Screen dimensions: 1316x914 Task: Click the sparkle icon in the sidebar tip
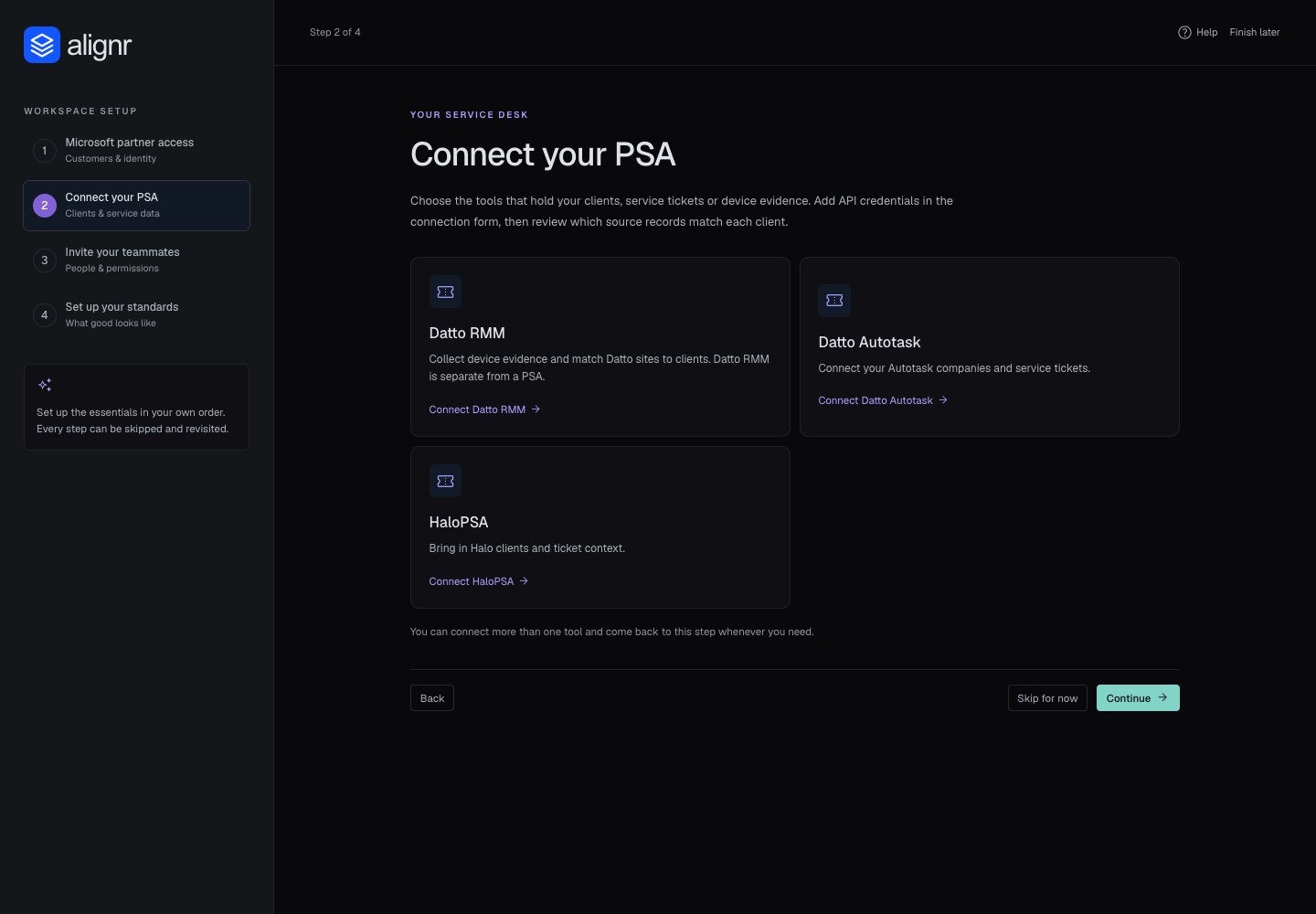[45, 385]
